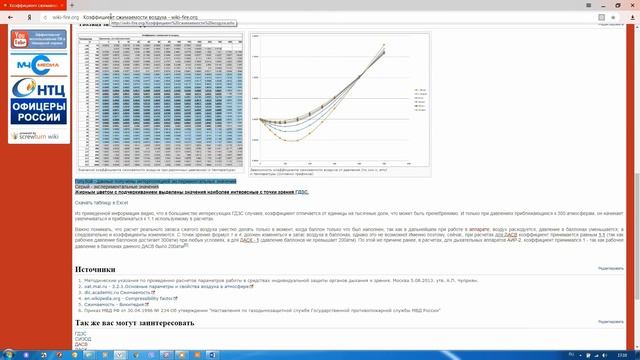Open the МЧС Медиа banner
This screenshot has width=640, height=360.
point(38,64)
